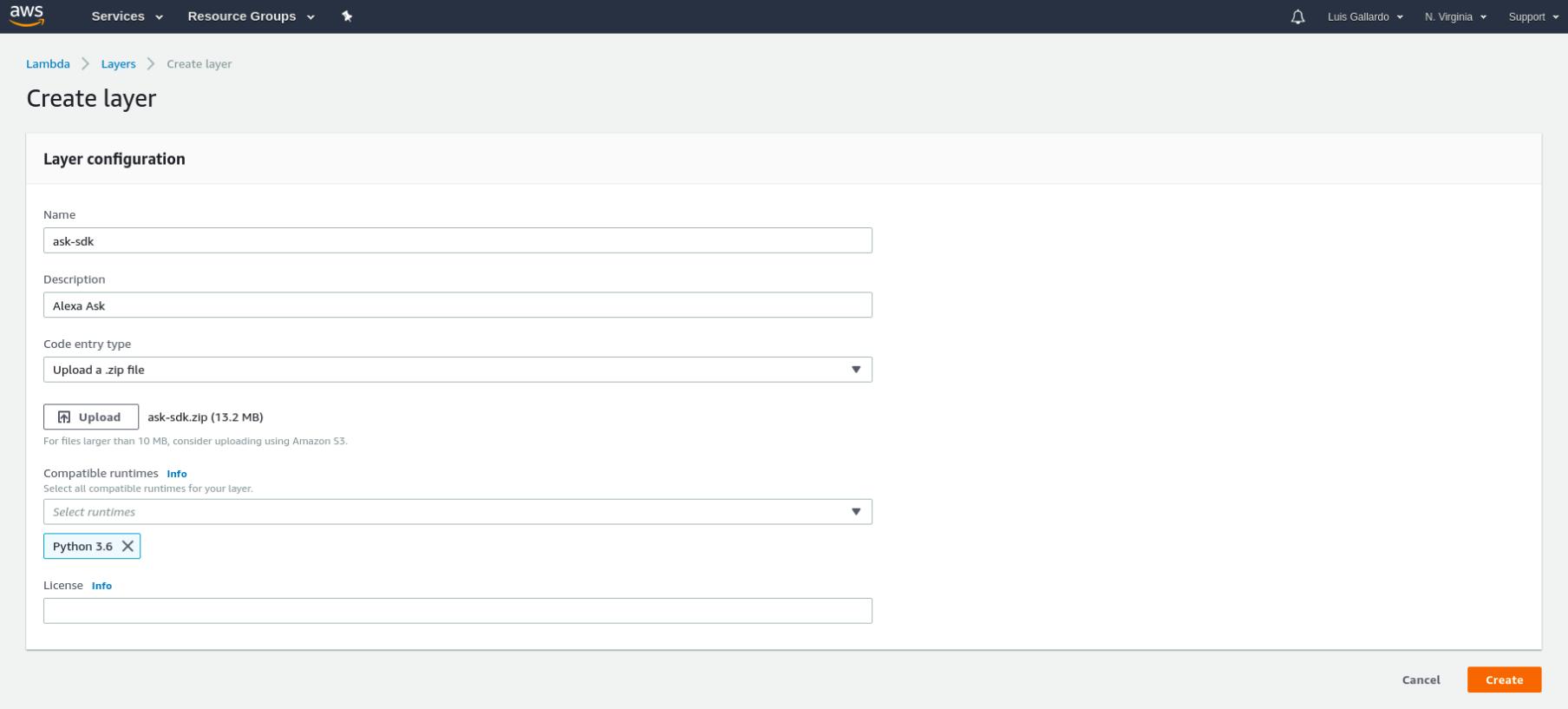Click the pin shortcut icon in navbar
This screenshot has width=1568, height=709.
coord(347,16)
